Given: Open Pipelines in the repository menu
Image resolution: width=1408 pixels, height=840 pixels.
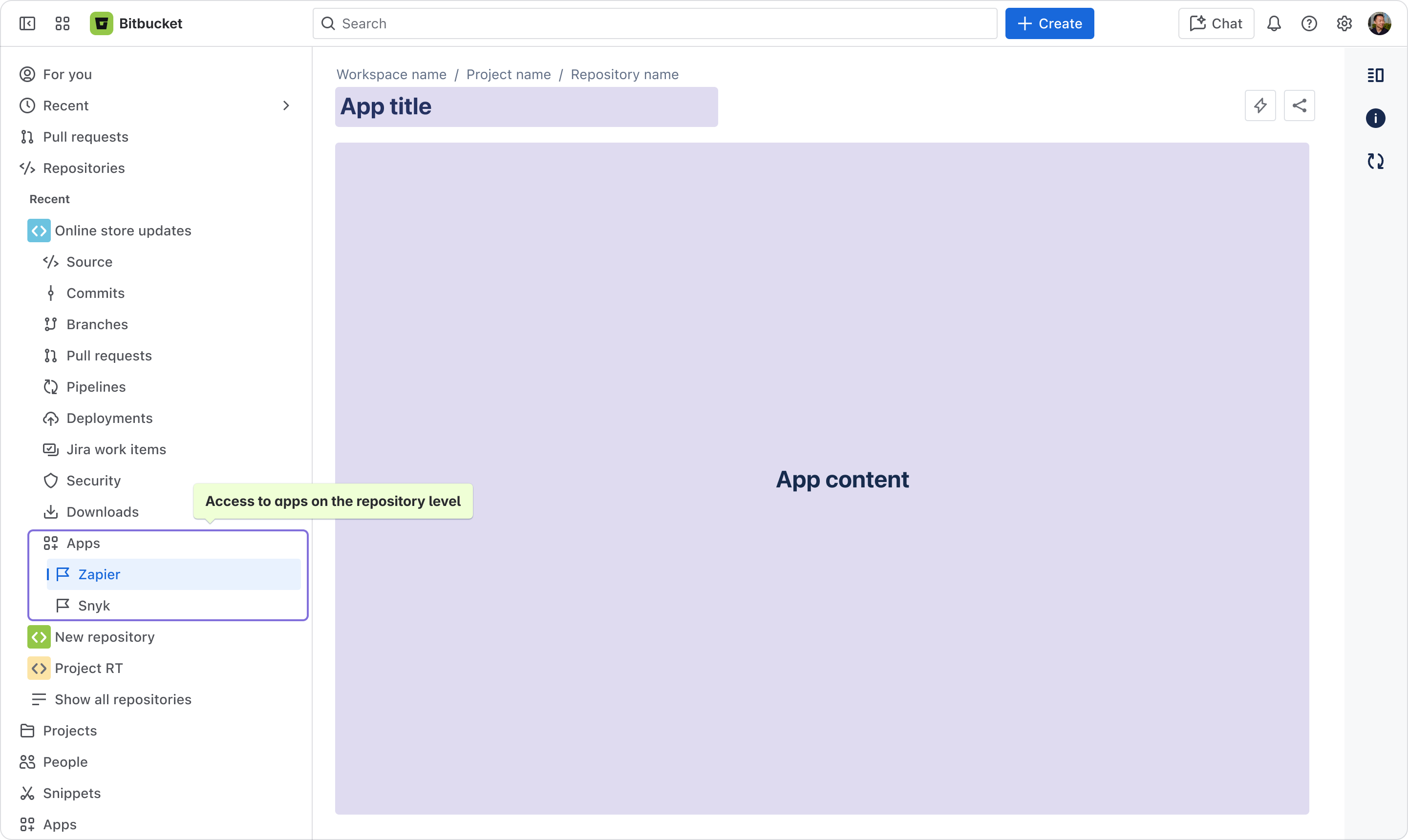Looking at the screenshot, I should point(96,387).
